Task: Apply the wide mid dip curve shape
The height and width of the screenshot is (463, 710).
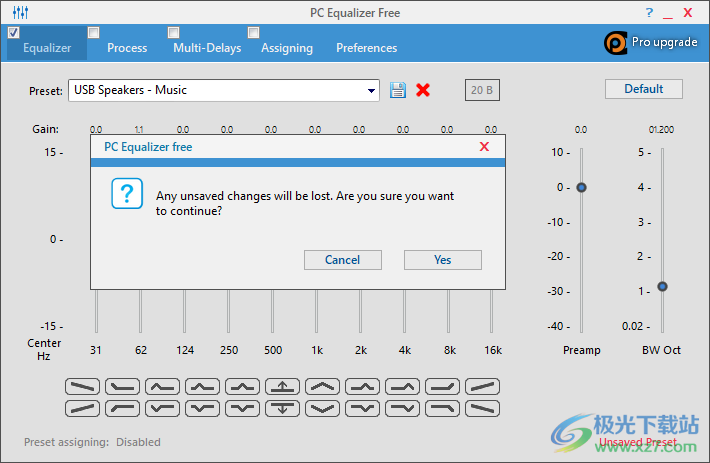Action: 322,408
